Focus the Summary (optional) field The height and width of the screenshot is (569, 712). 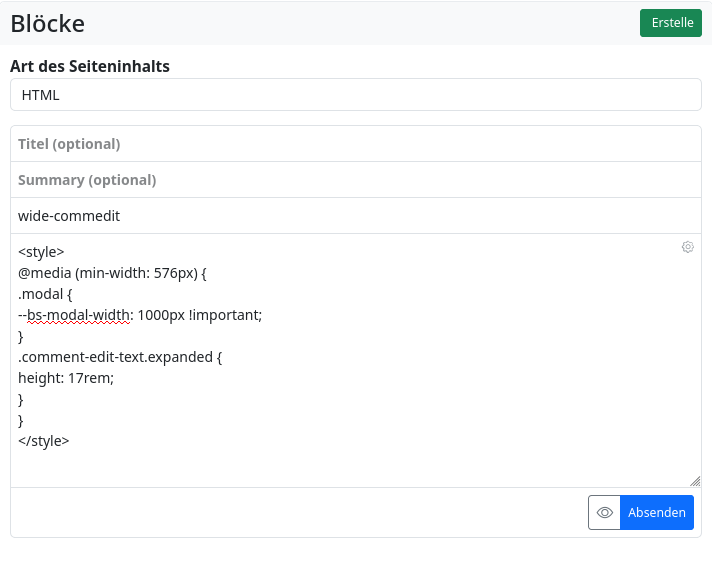coord(356,180)
